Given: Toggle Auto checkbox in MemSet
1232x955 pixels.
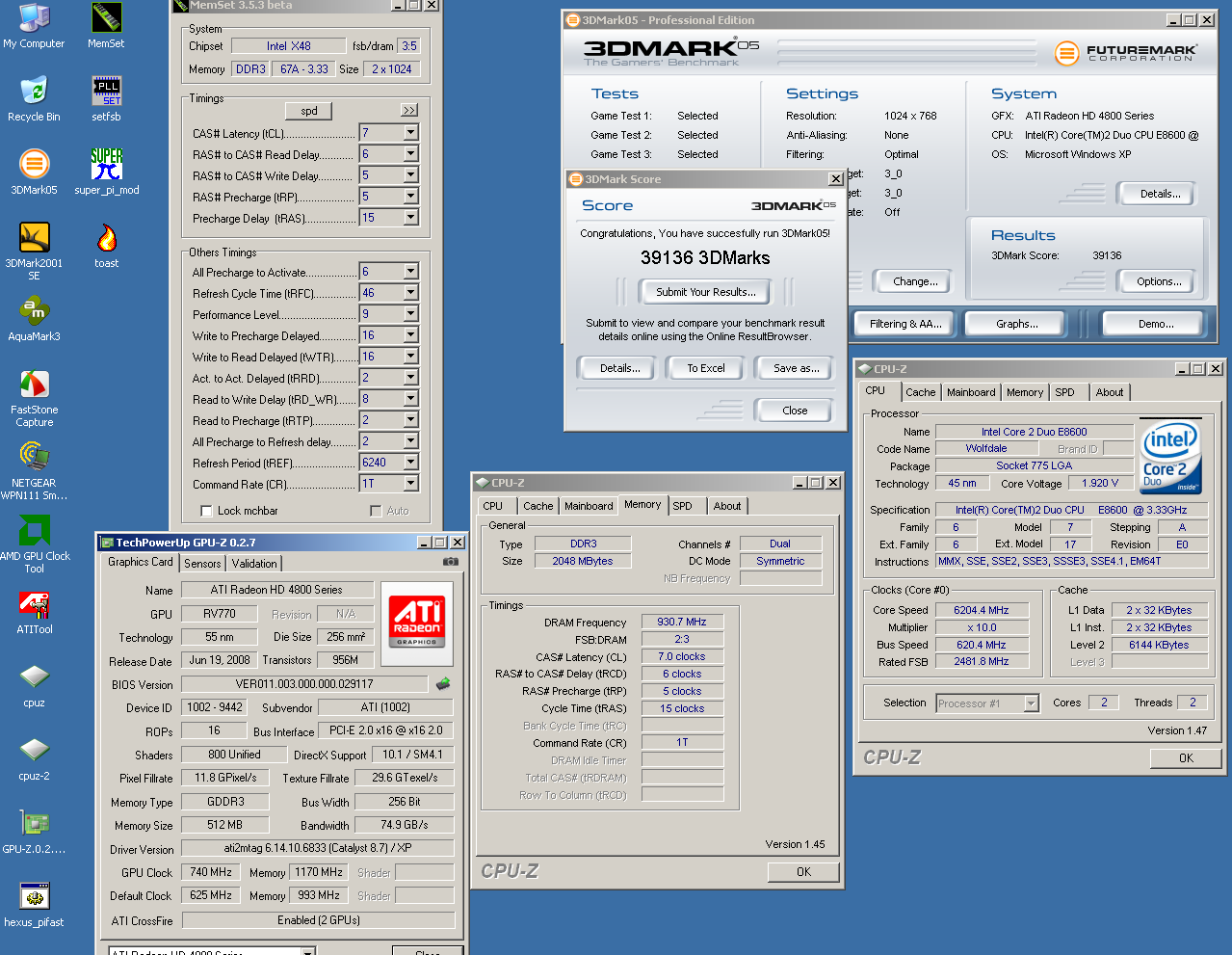Looking at the screenshot, I should tap(376, 511).
